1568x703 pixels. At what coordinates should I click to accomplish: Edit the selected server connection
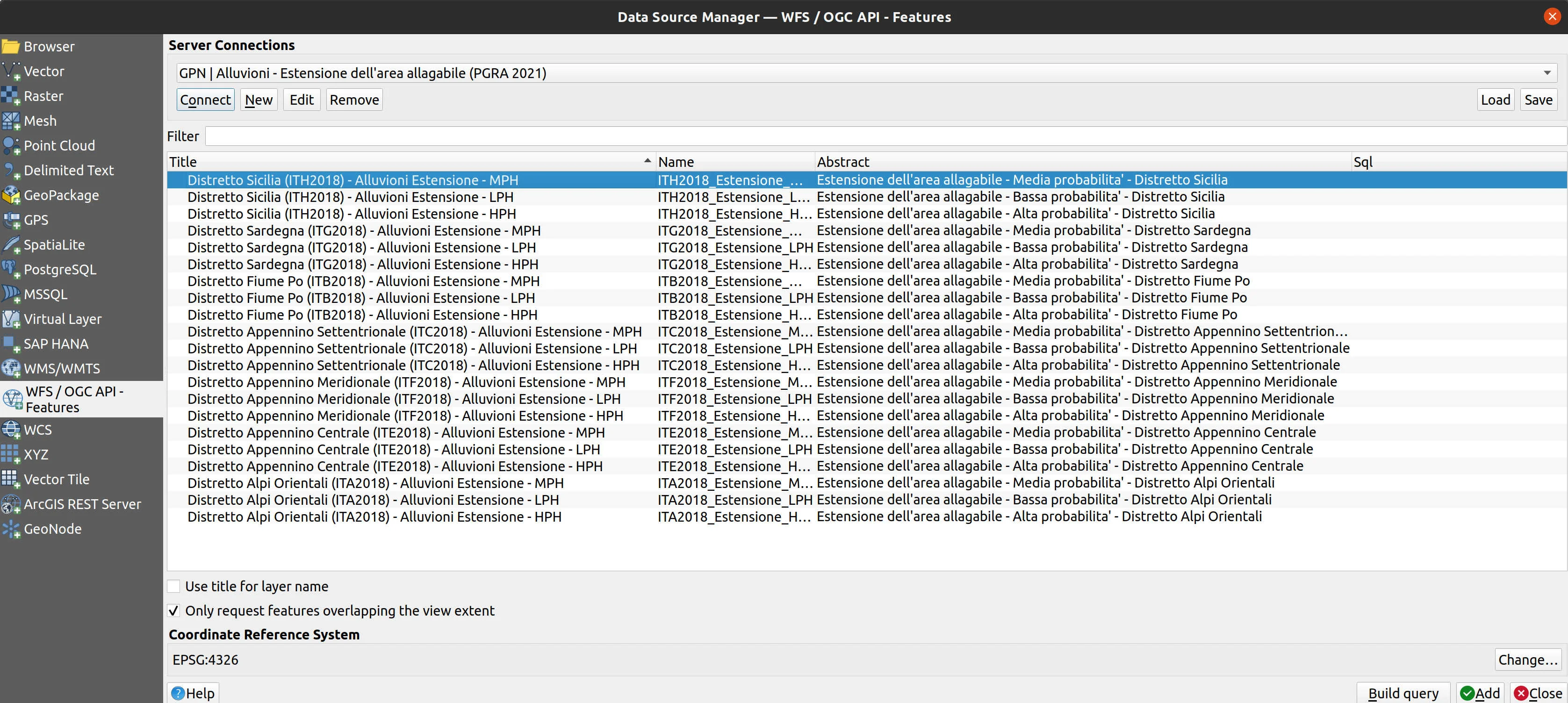tap(301, 100)
